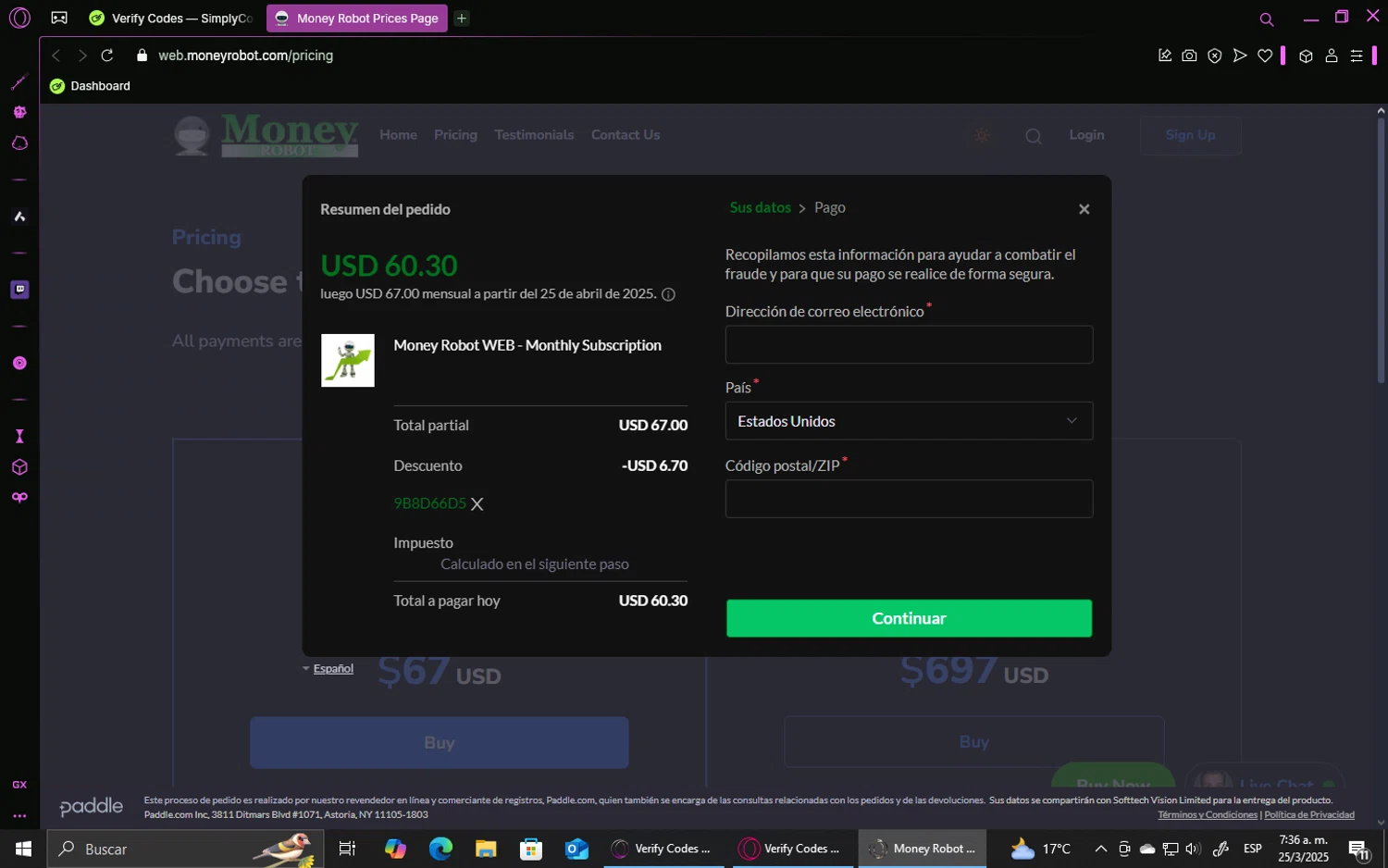Image resolution: width=1388 pixels, height=868 pixels.
Task: Click the page vertical scrollbar
Action: coord(1381,250)
